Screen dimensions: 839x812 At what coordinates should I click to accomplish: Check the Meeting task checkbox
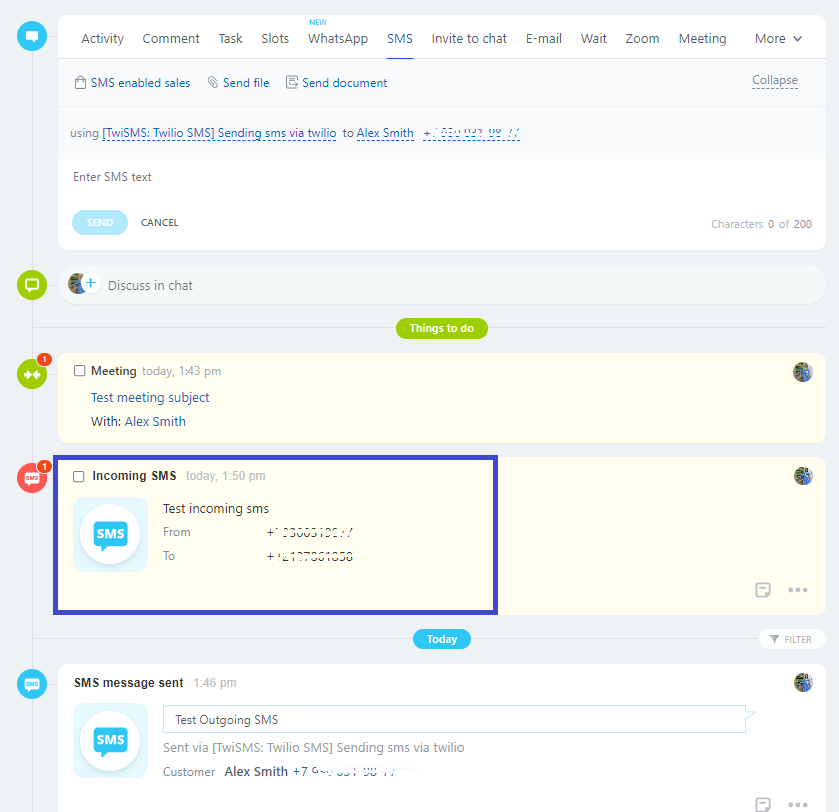pos(80,371)
